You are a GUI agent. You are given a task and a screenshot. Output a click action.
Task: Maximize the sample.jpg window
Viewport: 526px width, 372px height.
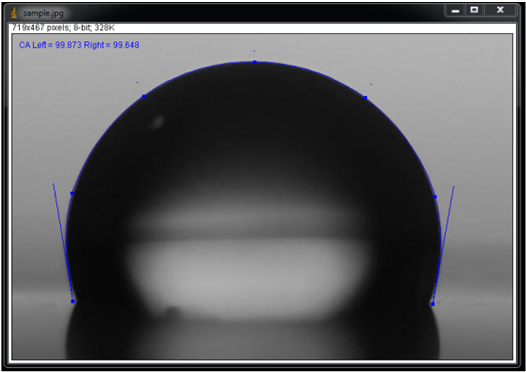click(474, 10)
